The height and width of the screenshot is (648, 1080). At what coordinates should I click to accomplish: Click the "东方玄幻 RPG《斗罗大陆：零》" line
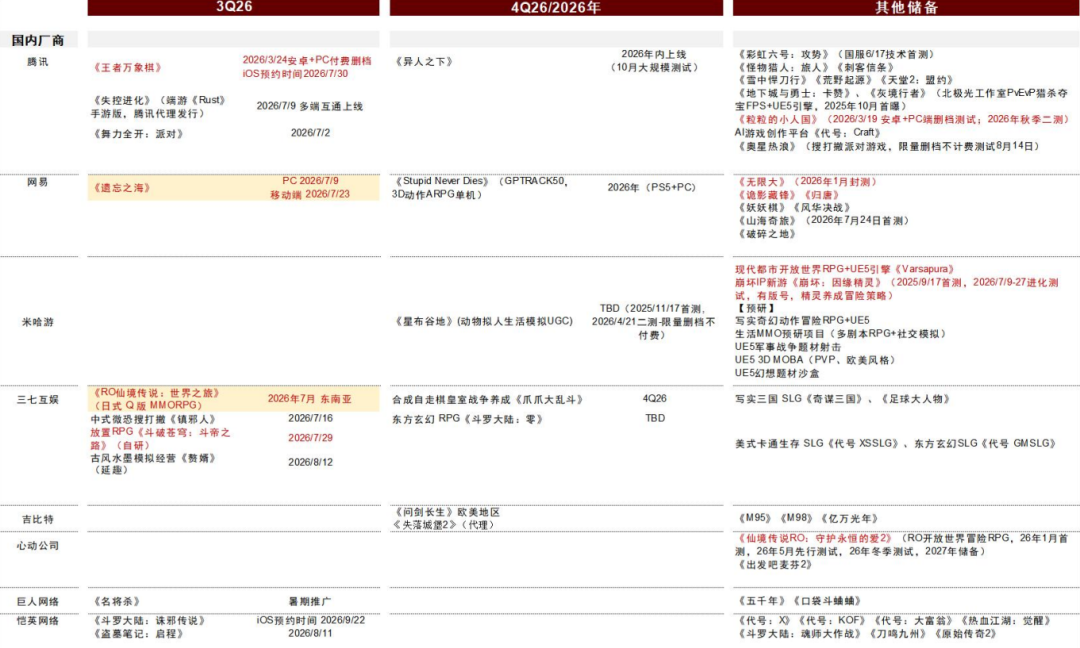[x=468, y=419]
